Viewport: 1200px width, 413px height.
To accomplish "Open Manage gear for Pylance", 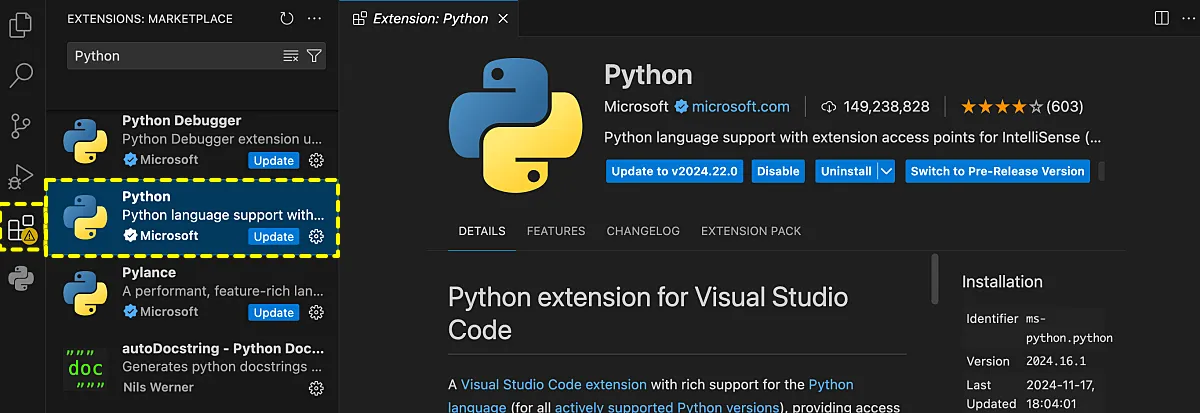I will coord(316,312).
